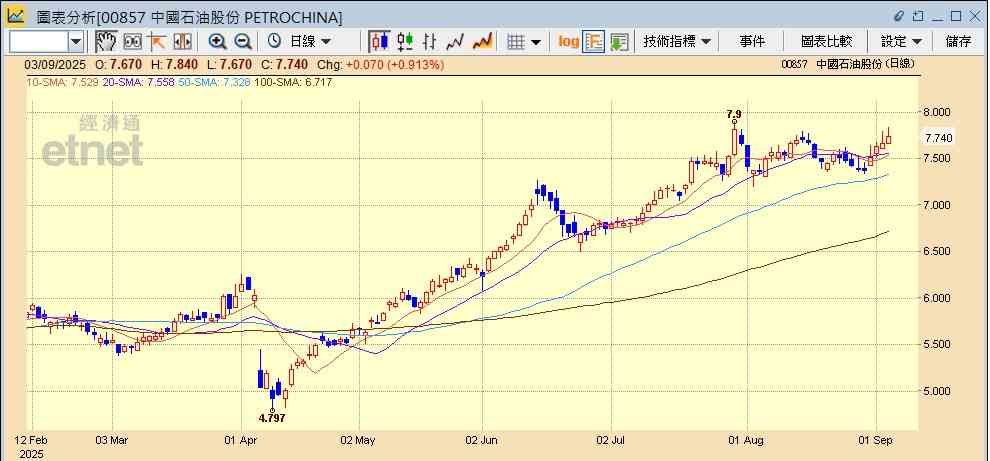
Task: Click the green download arrow icon
Action: pos(619,42)
